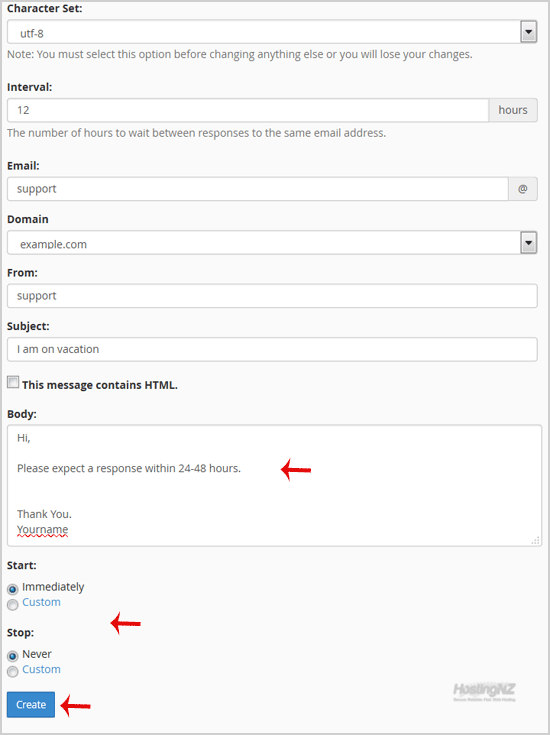This screenshot has width=550, height=735.
Task: Choose Custom start radio button
Action: (x=13, y=605)
